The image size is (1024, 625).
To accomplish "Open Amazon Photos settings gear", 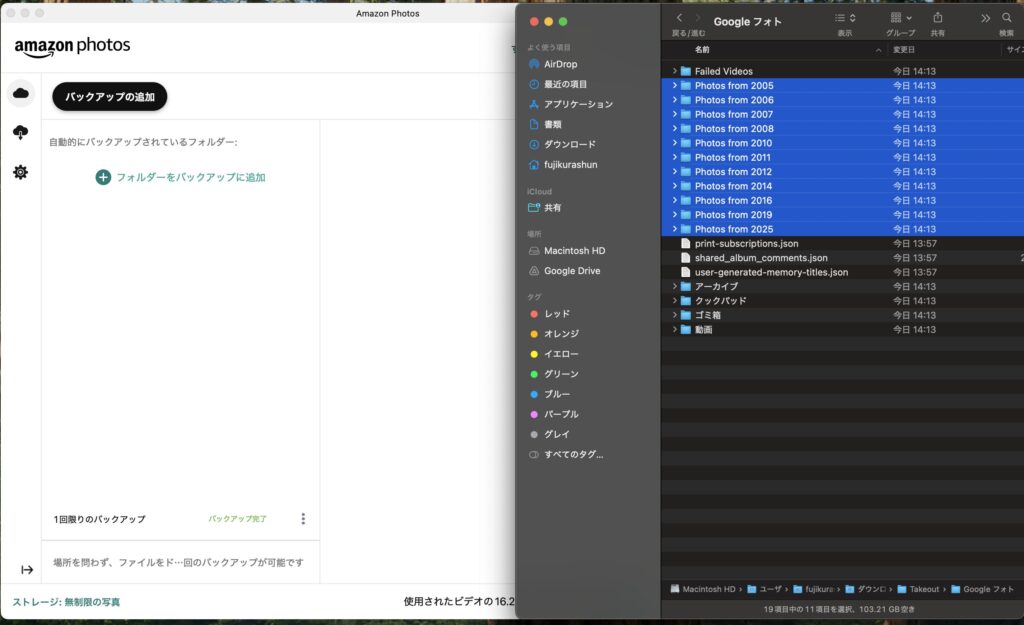I will pos(21,172).
